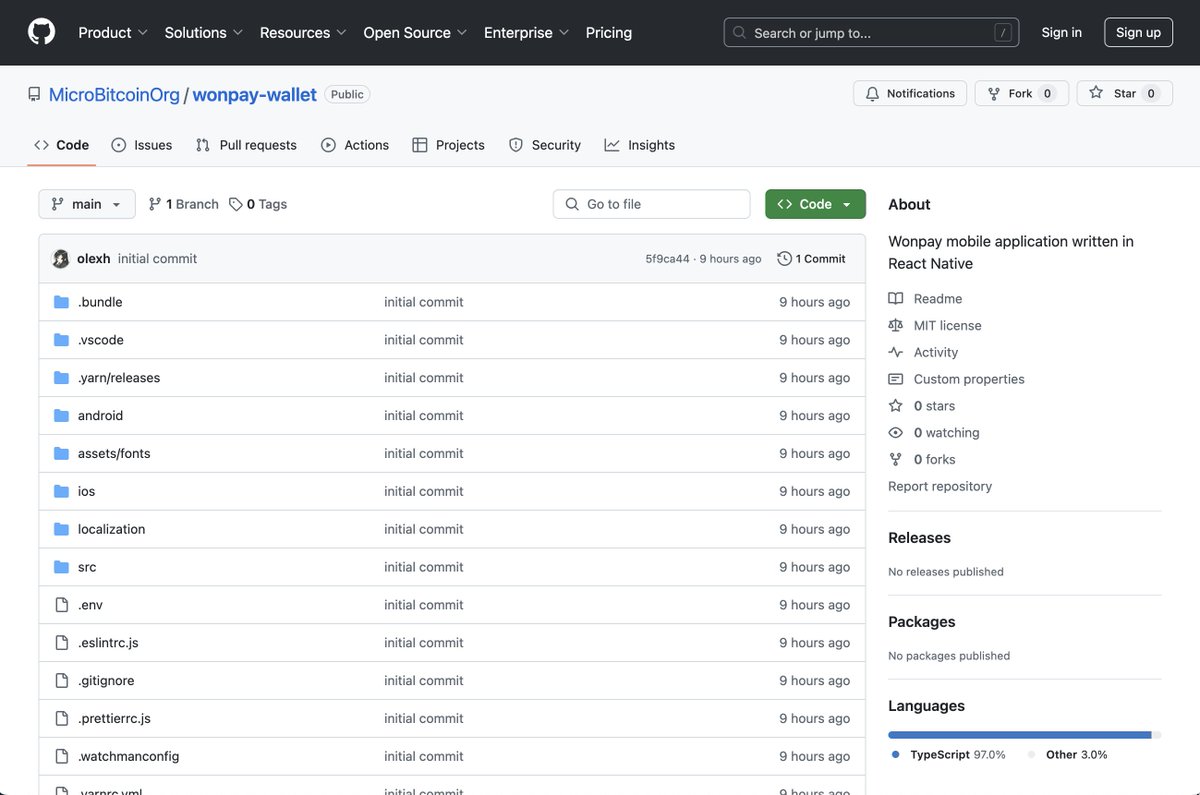Expand the Open Source menu
The image size is (1200, 795).
(x=415, y=32)
